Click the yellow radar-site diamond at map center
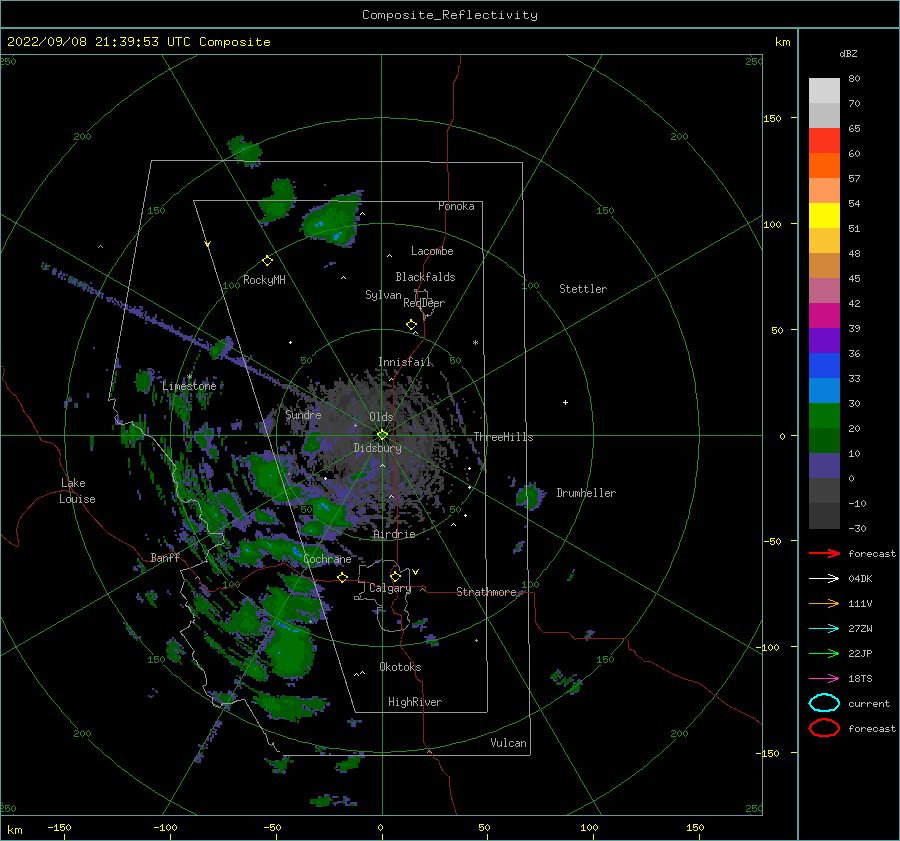 (x=382, y=435)
